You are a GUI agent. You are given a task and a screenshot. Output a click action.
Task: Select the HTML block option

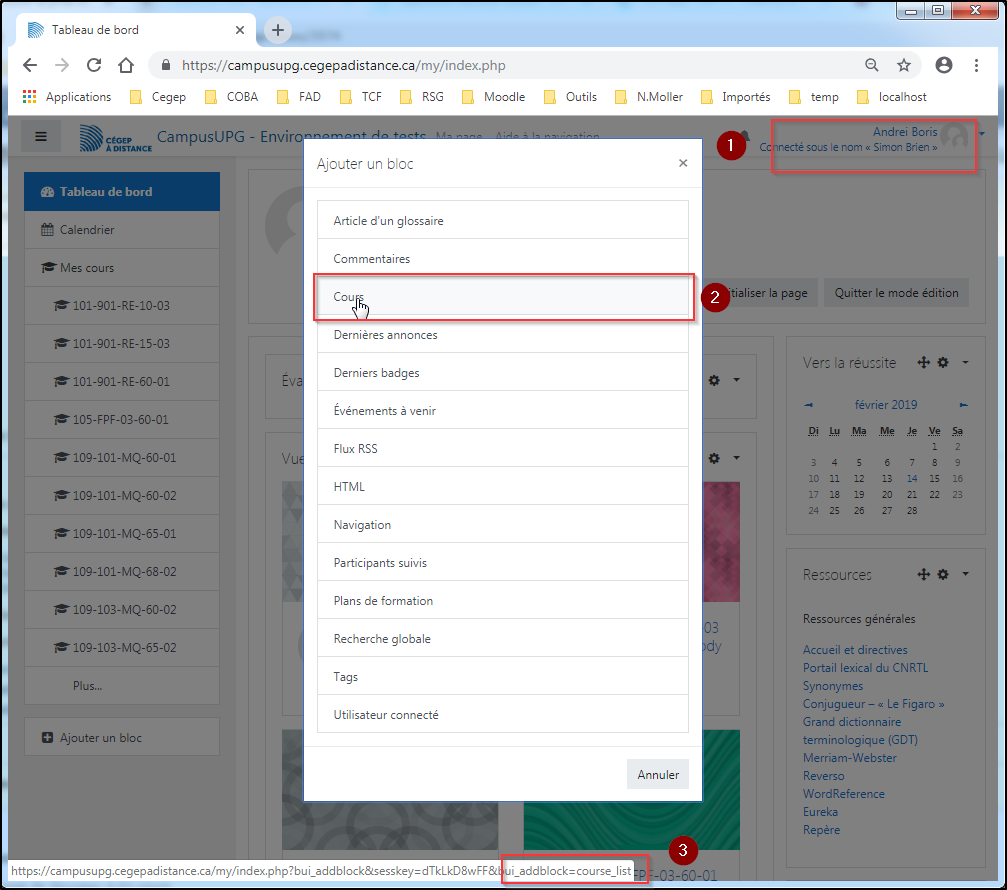[x=502, y=487]
